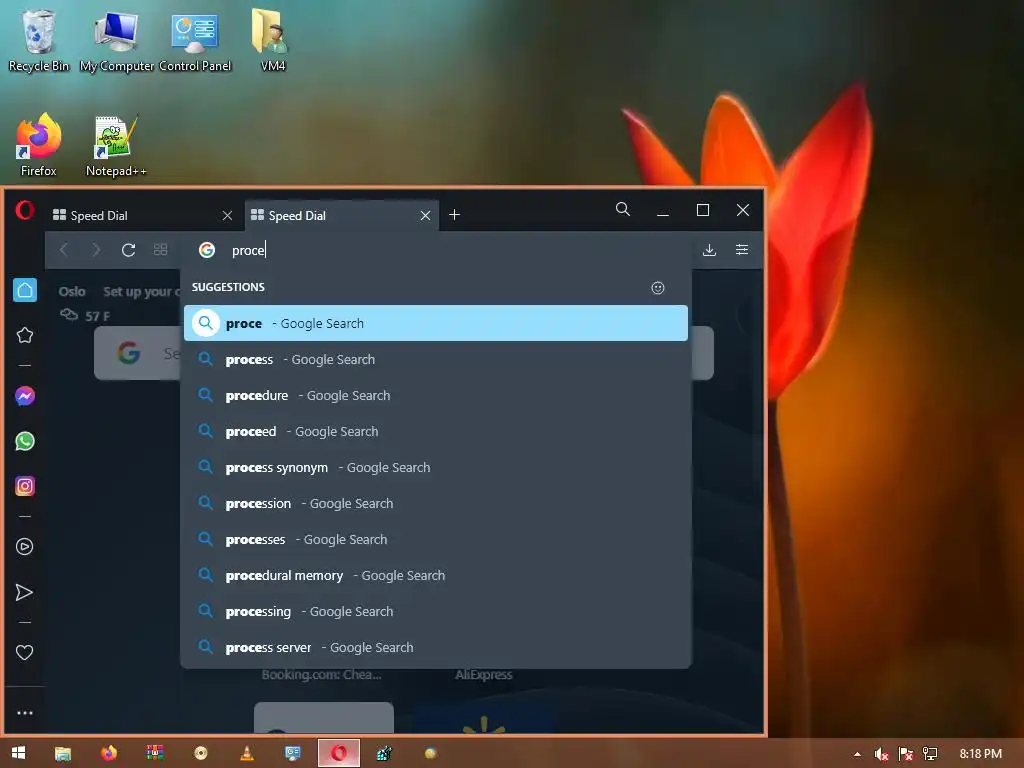The width and height of the screenshot is (1024, 768).
Task: Open Opera Easy Setup sliders icon
Action: tap(742, 250)
